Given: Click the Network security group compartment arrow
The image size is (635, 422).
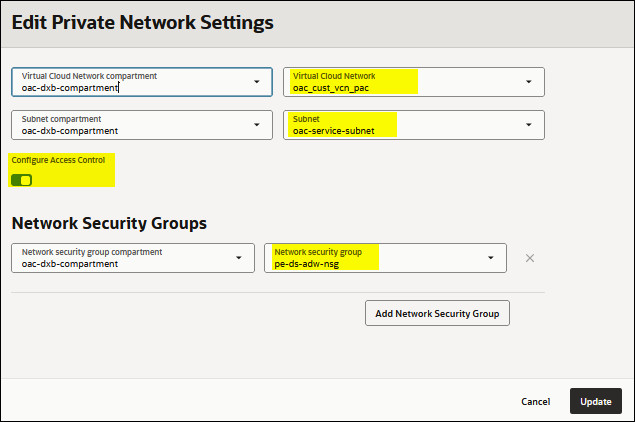Looking at the screenshot, I should 239,258.
